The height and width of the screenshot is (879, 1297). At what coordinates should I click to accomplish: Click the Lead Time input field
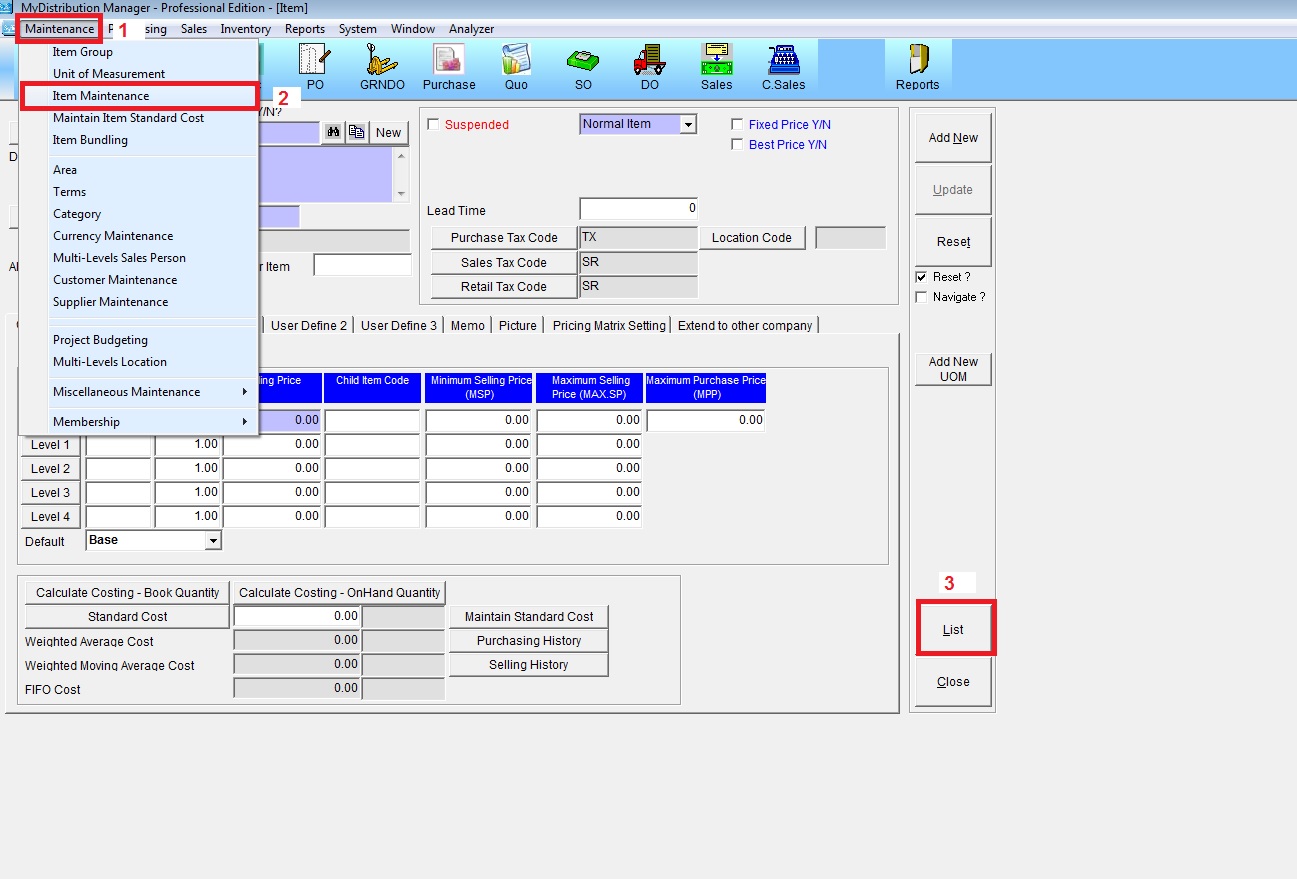point(638,209)
